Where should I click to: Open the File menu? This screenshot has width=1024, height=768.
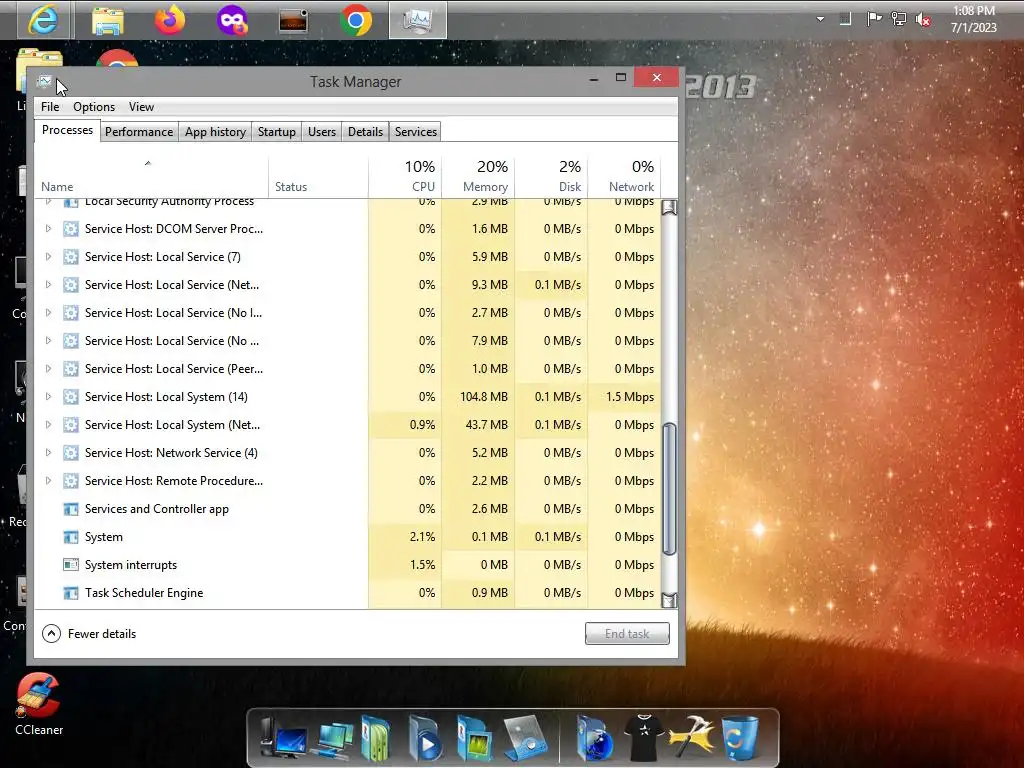point(50,106)
